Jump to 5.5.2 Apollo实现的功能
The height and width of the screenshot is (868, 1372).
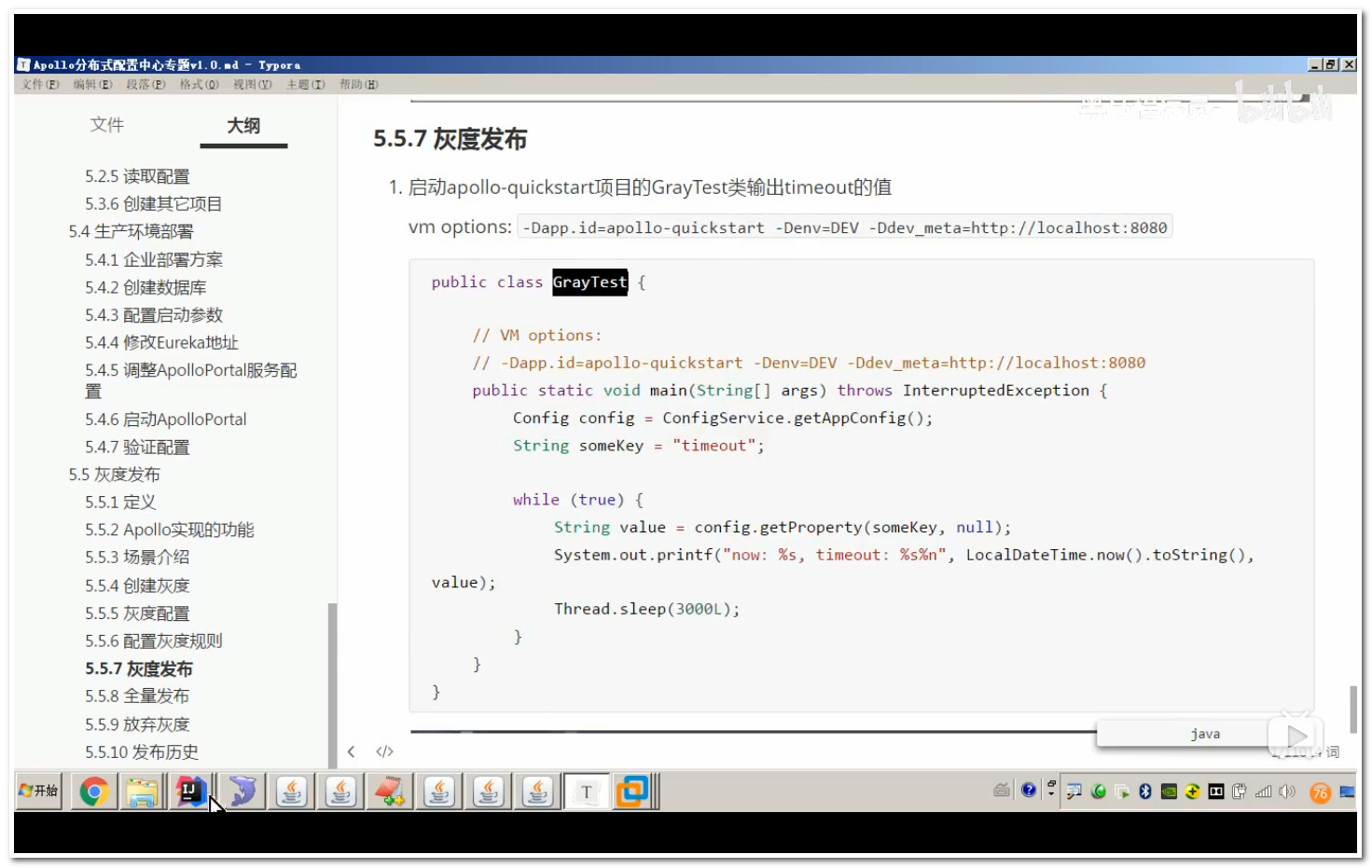(170, 530)
